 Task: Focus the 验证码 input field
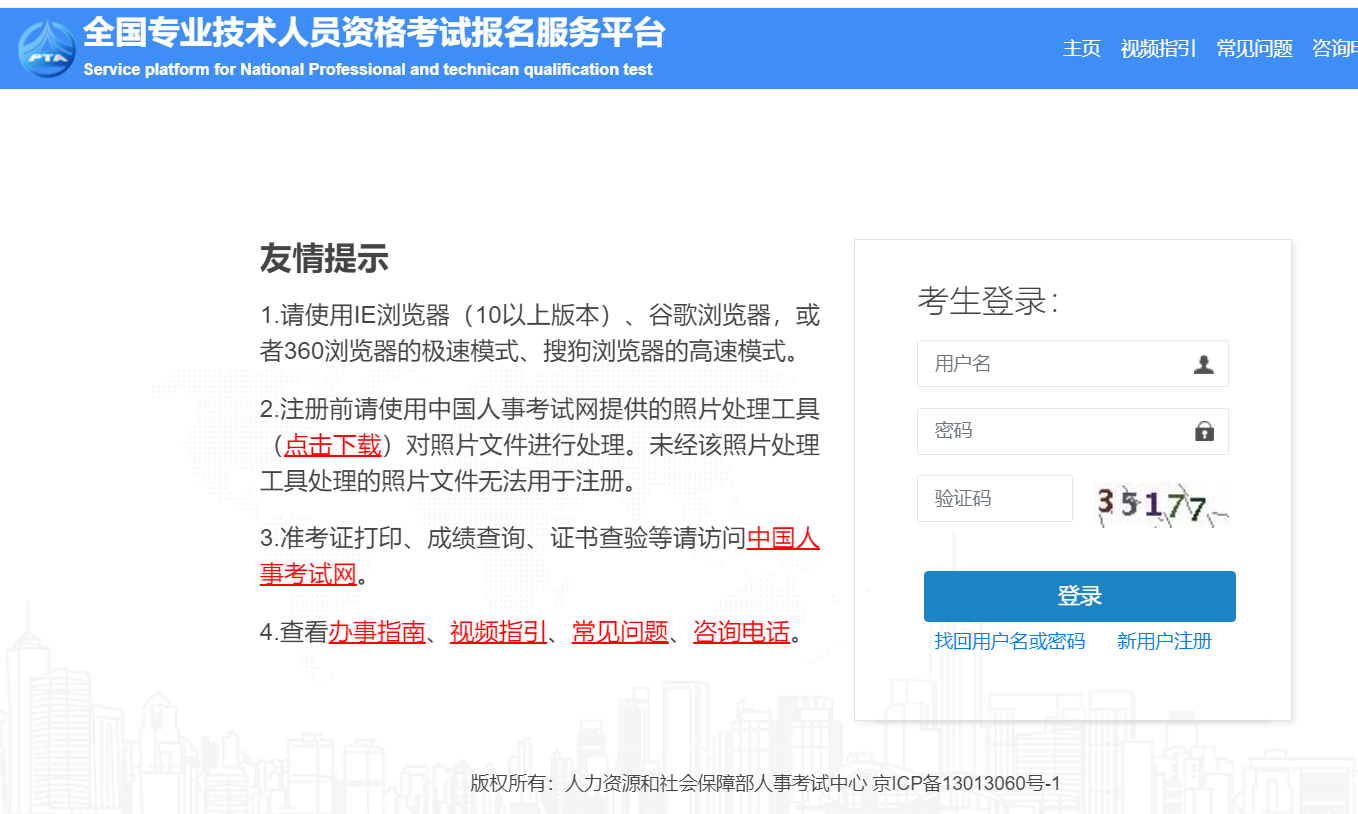(x=994, y=499)
